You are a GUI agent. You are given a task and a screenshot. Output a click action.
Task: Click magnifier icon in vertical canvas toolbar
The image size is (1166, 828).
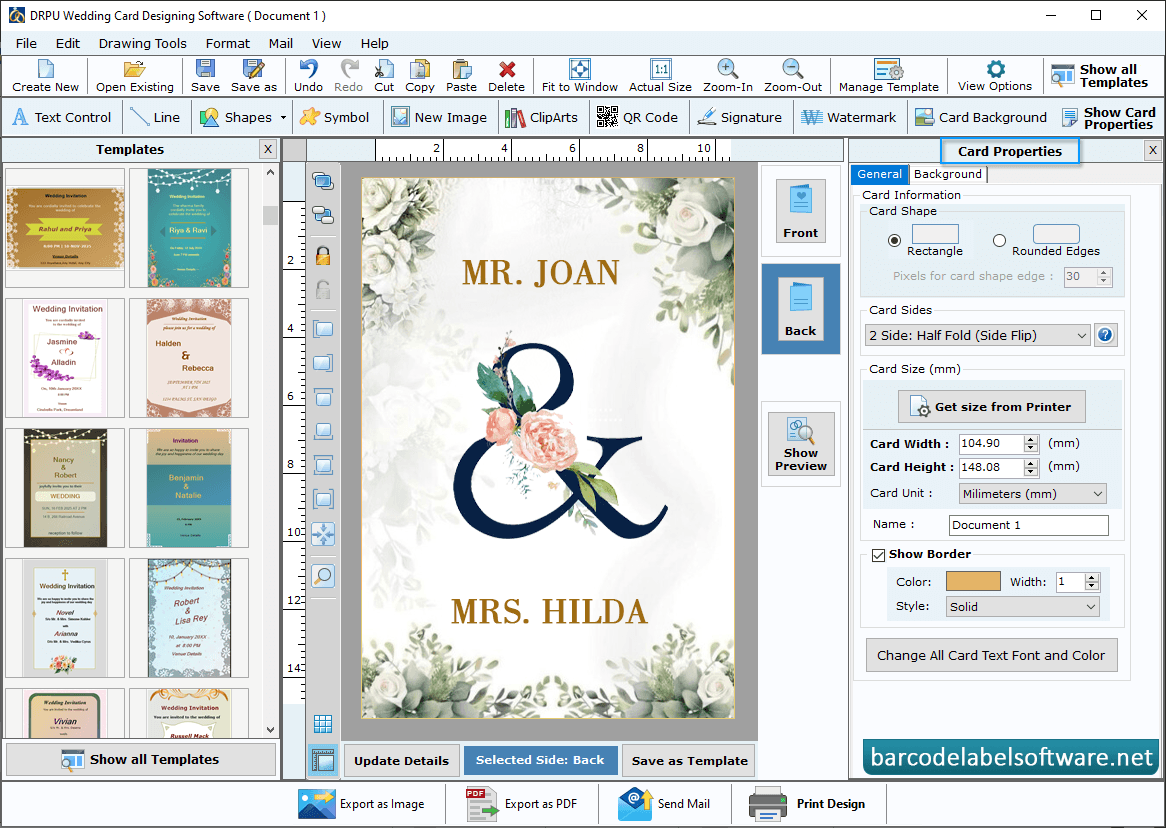click(x=323, y=576)
